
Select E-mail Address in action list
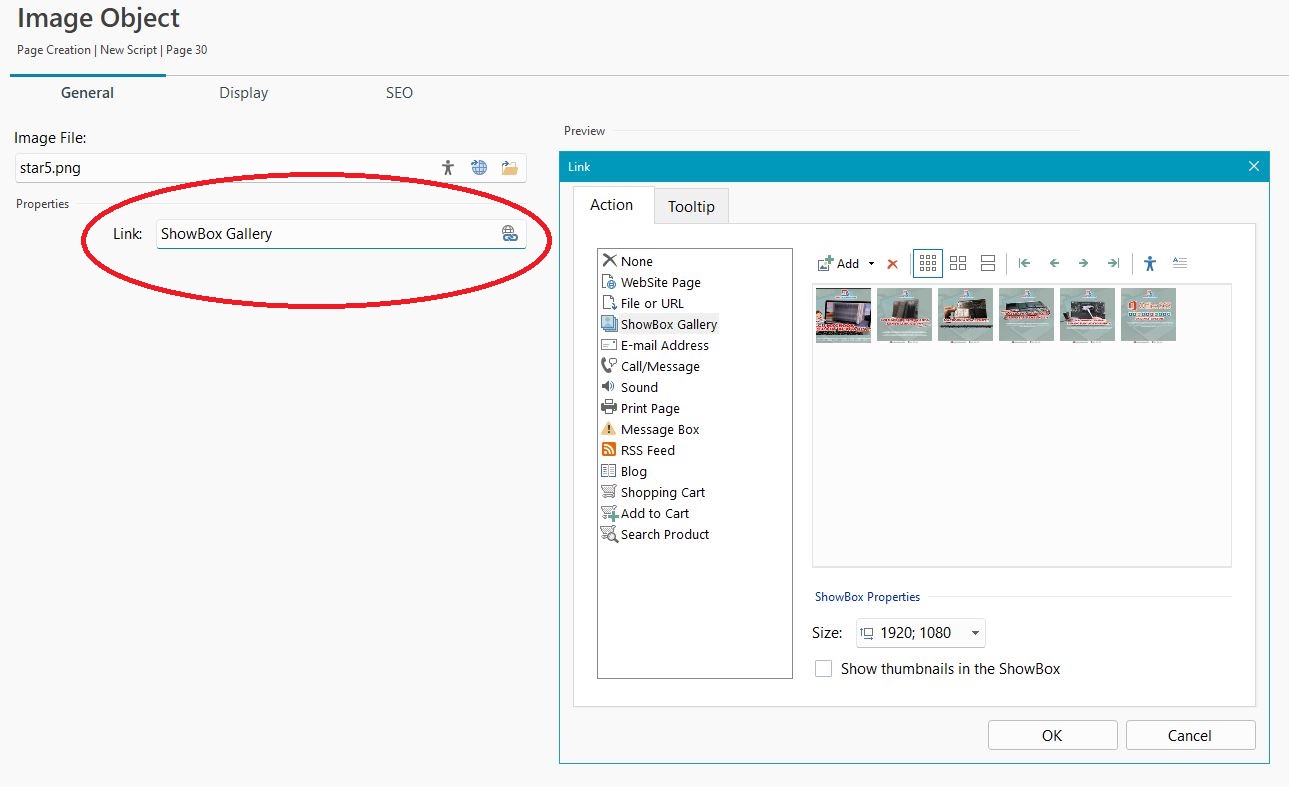664,345
